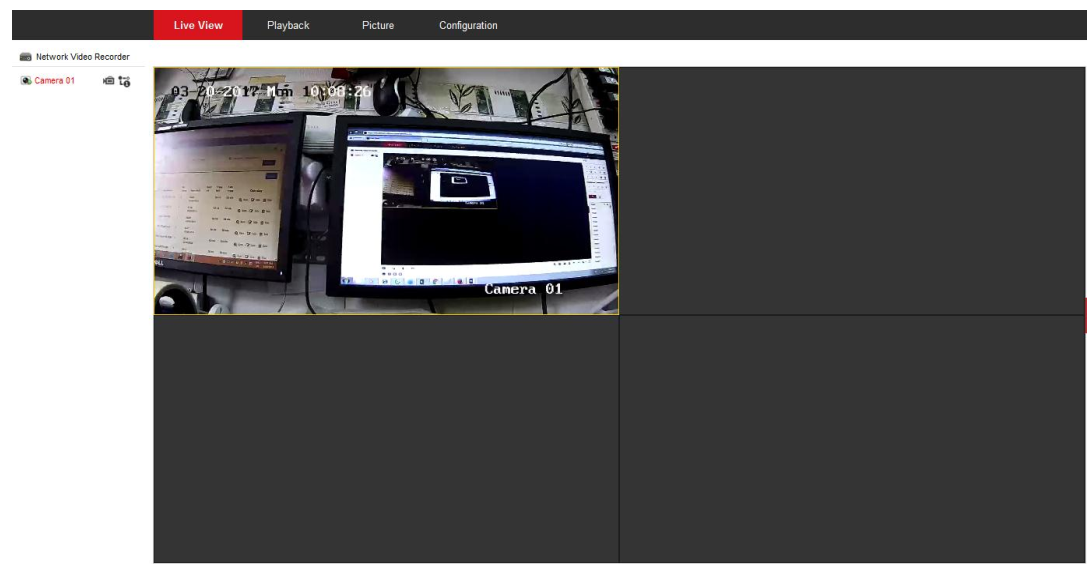Select the empty bottom-right view pane
Image resolution: width=1091 pixels, height=572 pixels.
(x=852, y=439)
